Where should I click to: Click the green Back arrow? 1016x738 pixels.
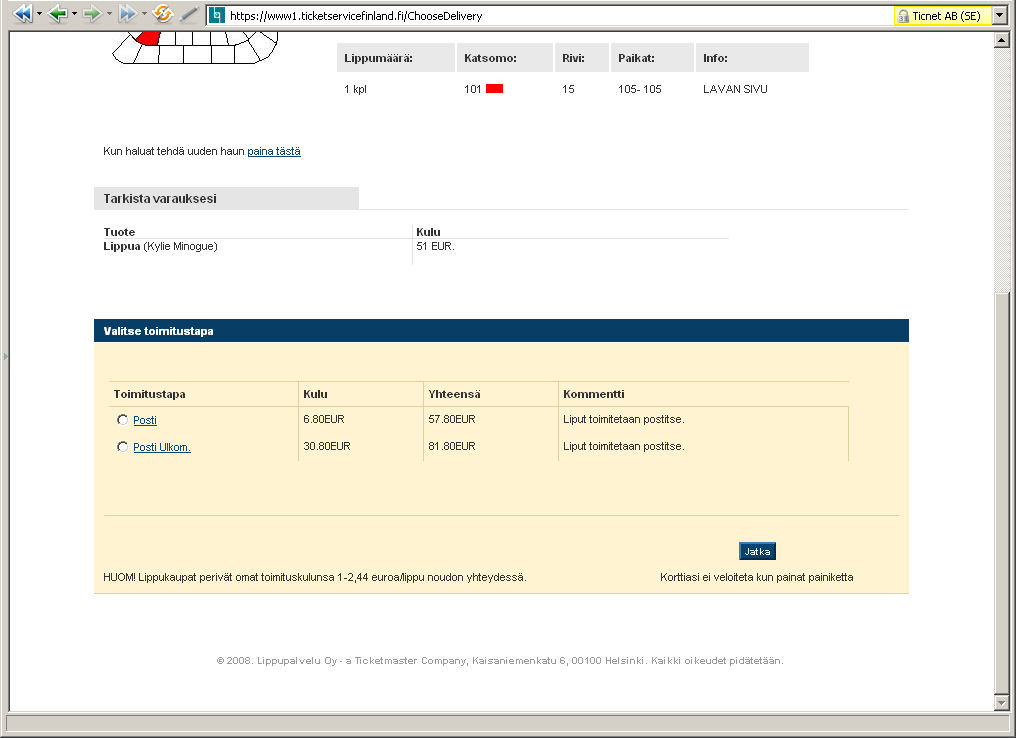coord(57,14)
